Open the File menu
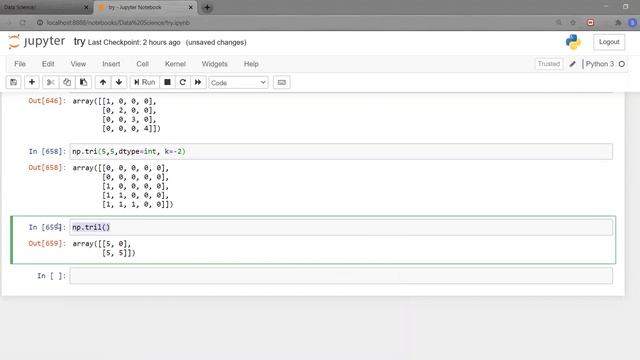640x360 pixels. pyautogui.click(x=20, y=64)
